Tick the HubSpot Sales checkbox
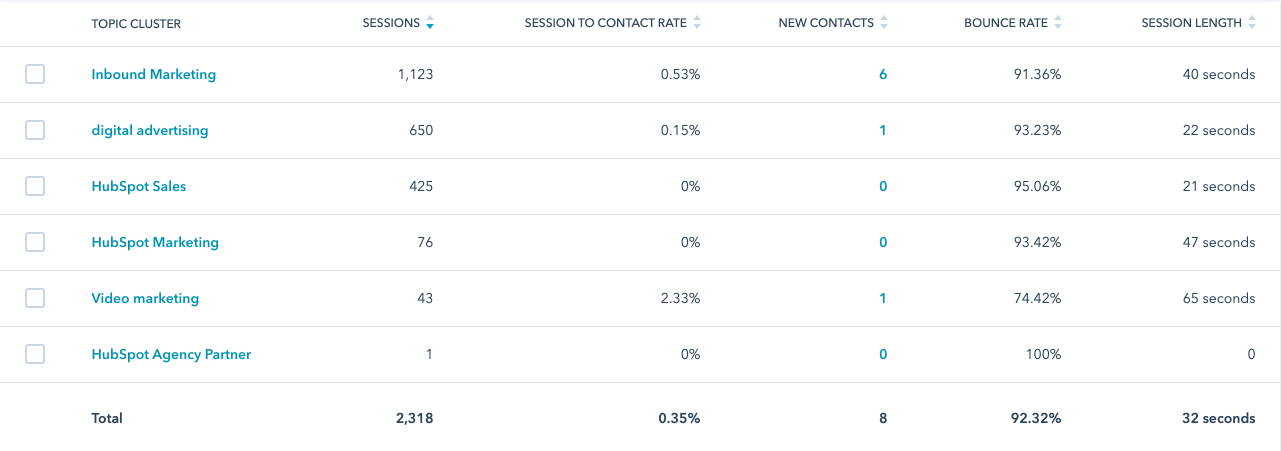This screenshot has height=451, width=1281. (x=35, y=186)
